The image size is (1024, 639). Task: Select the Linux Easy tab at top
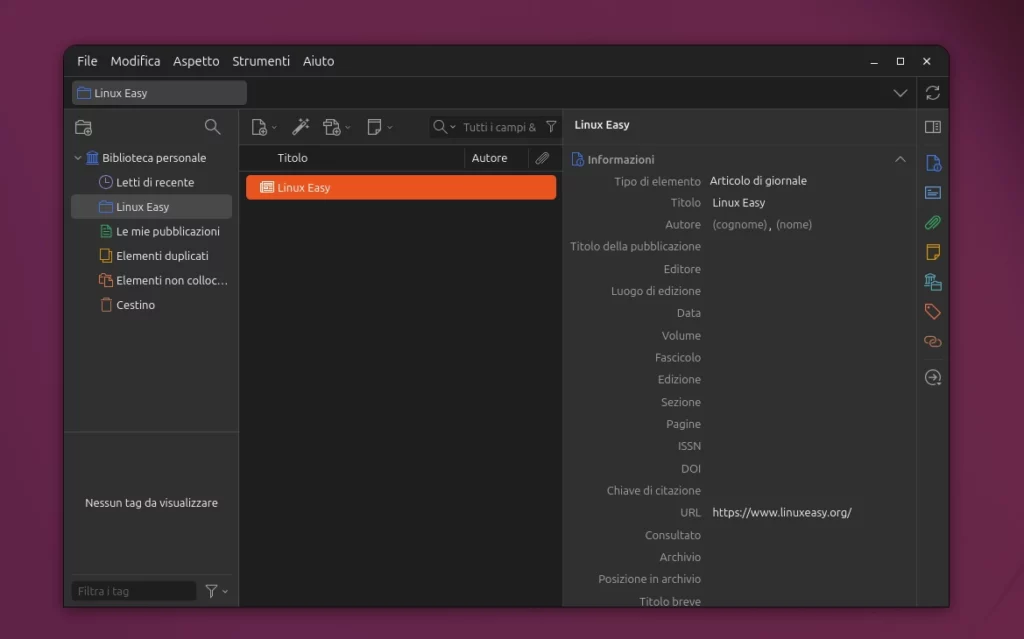[x=159, y=93]
